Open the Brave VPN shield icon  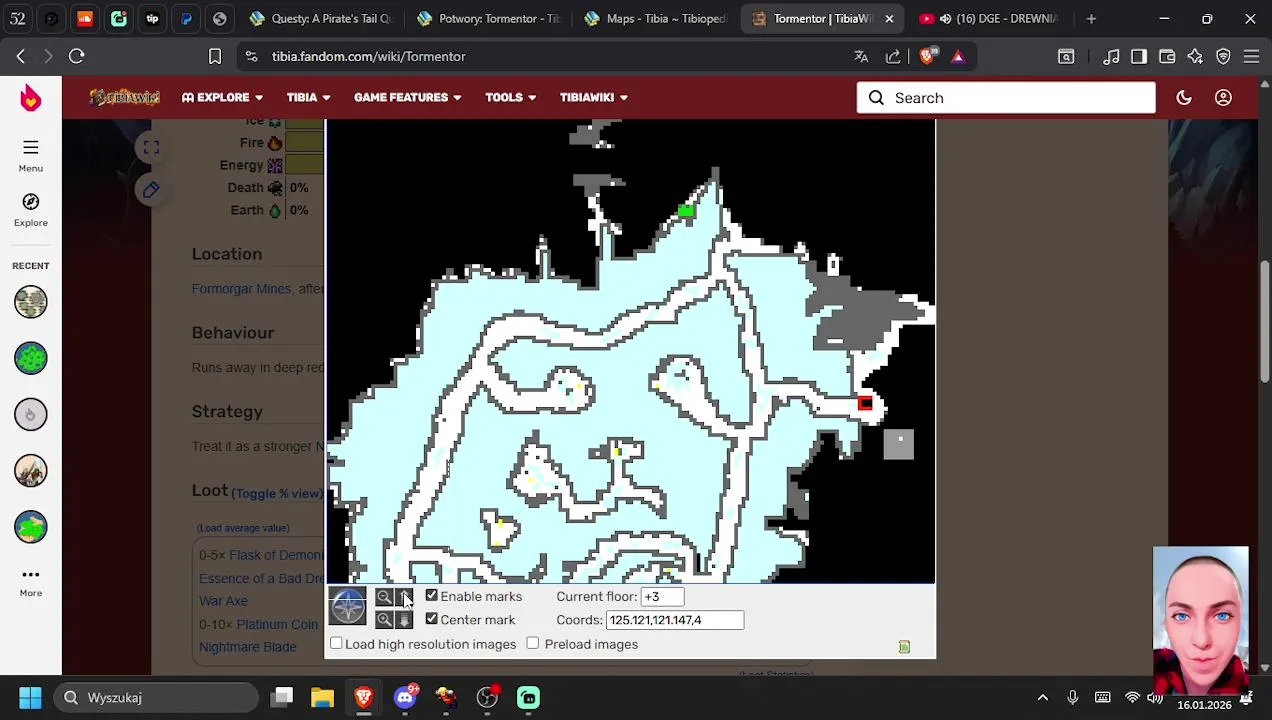1223,57
